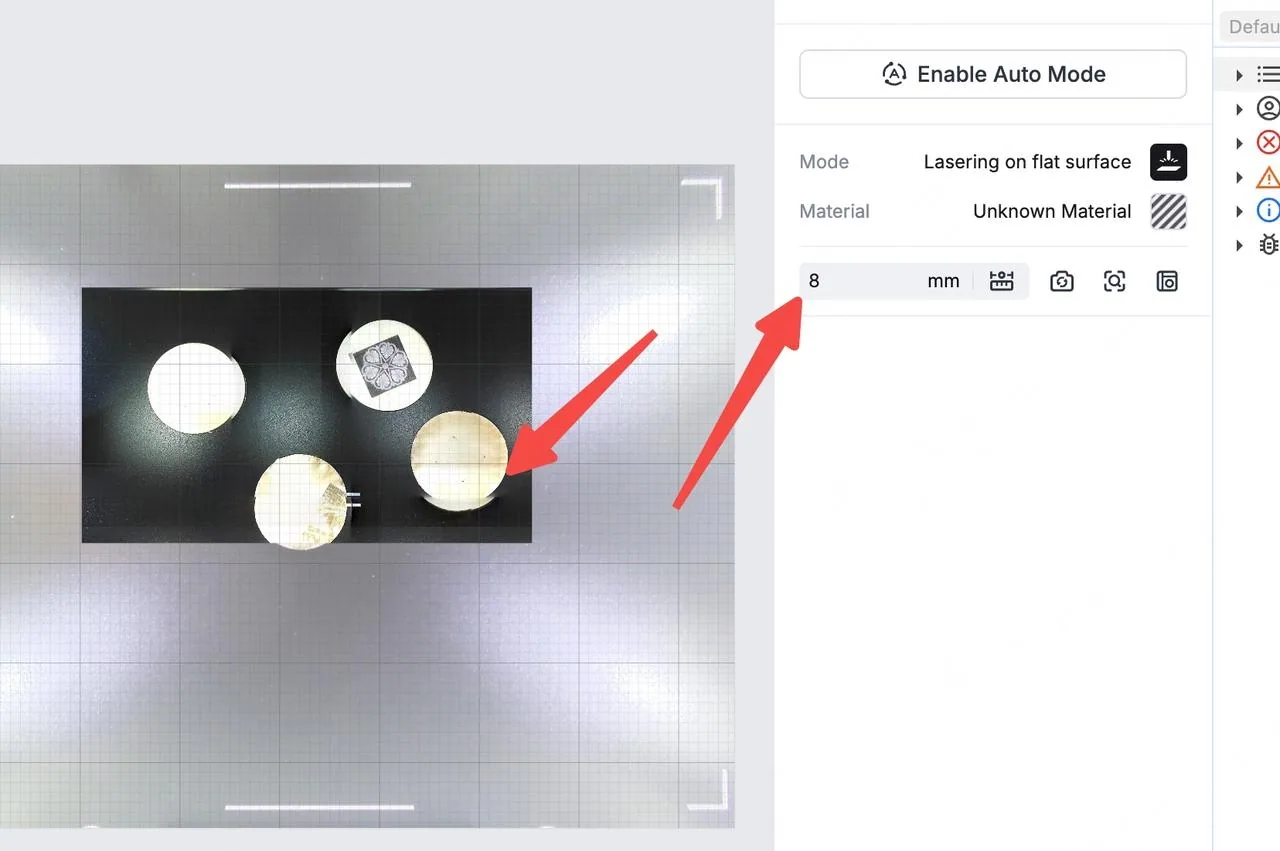This screenshot has width=1280, height=851.
Task: Click the auto-measure distance ruler icon
Action: click(x=1001, y=281)
